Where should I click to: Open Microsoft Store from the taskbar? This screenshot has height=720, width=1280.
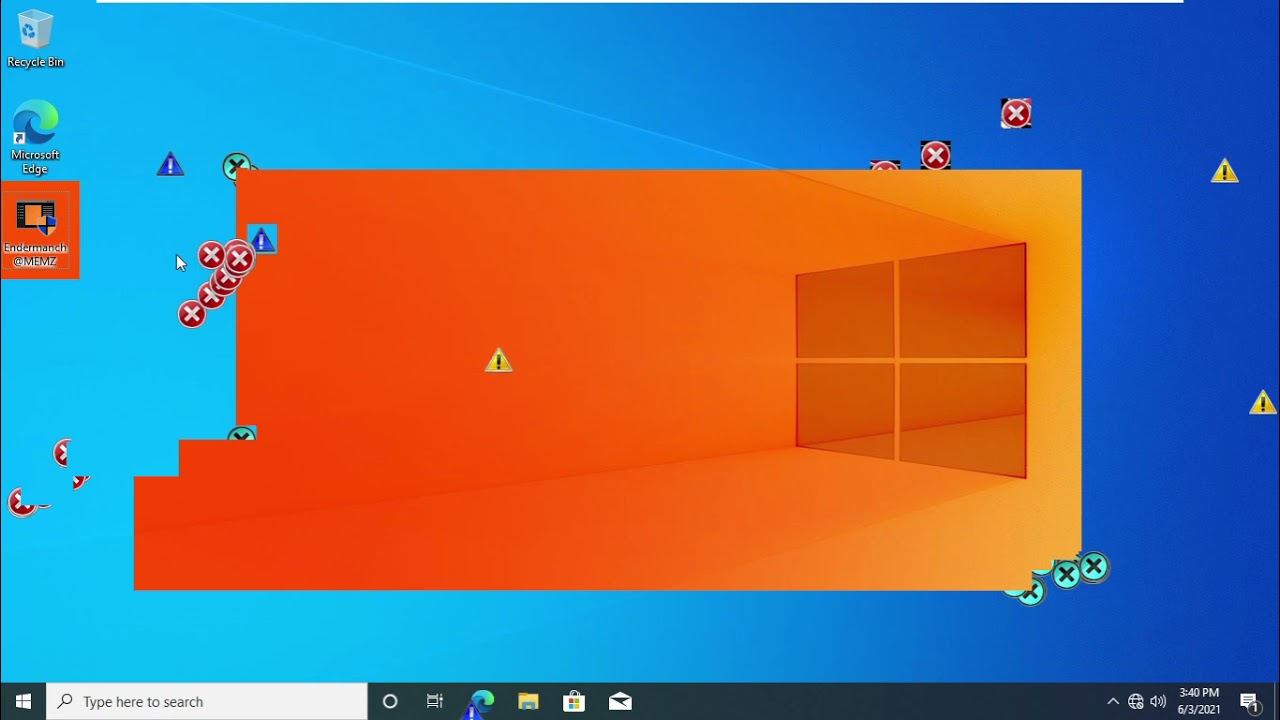coord(574,701)
